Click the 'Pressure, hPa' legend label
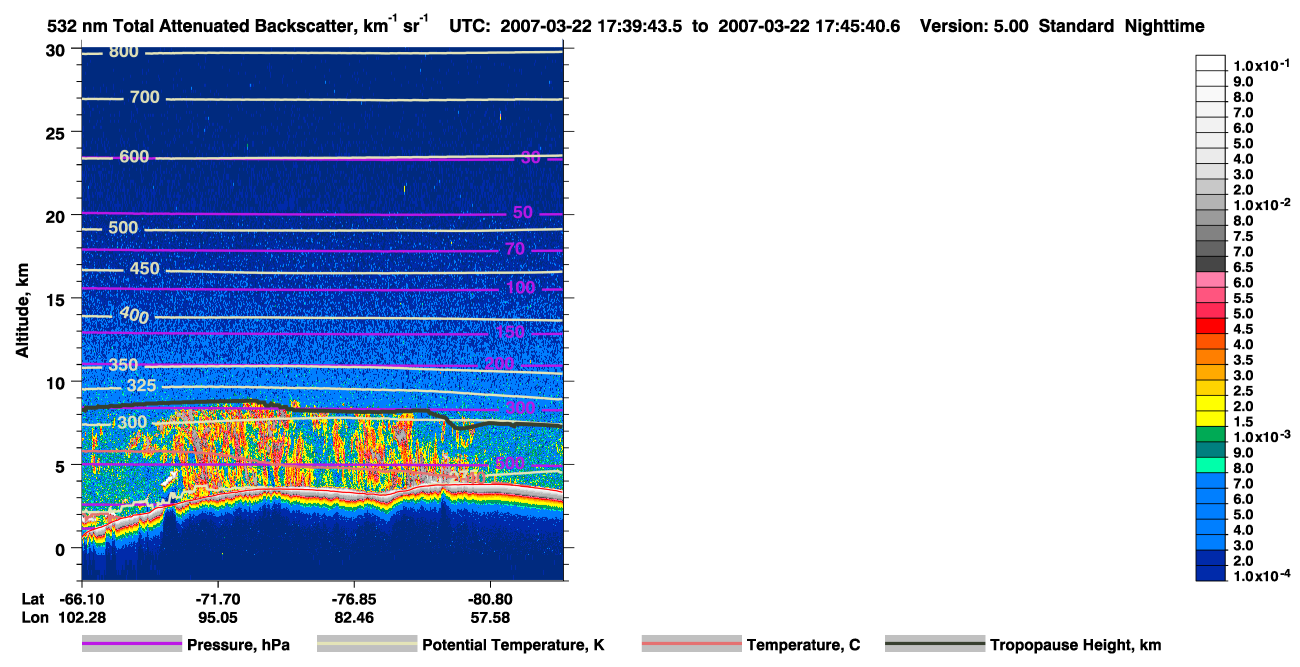Viewport: 1300px width, 667px height. tap(236, 646)
